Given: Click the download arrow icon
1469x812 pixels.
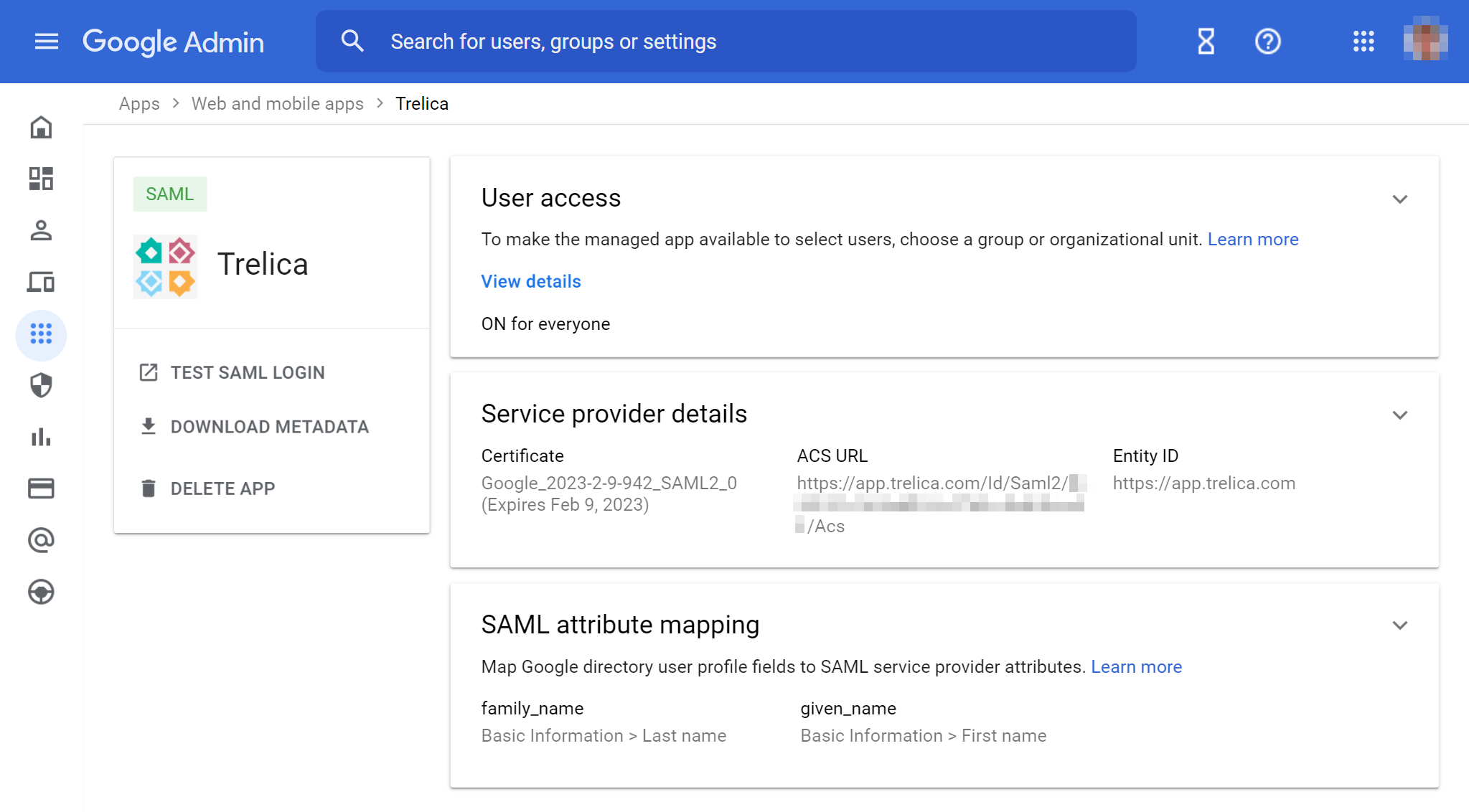Looking at the screenshot, I should tap(149, 427).
